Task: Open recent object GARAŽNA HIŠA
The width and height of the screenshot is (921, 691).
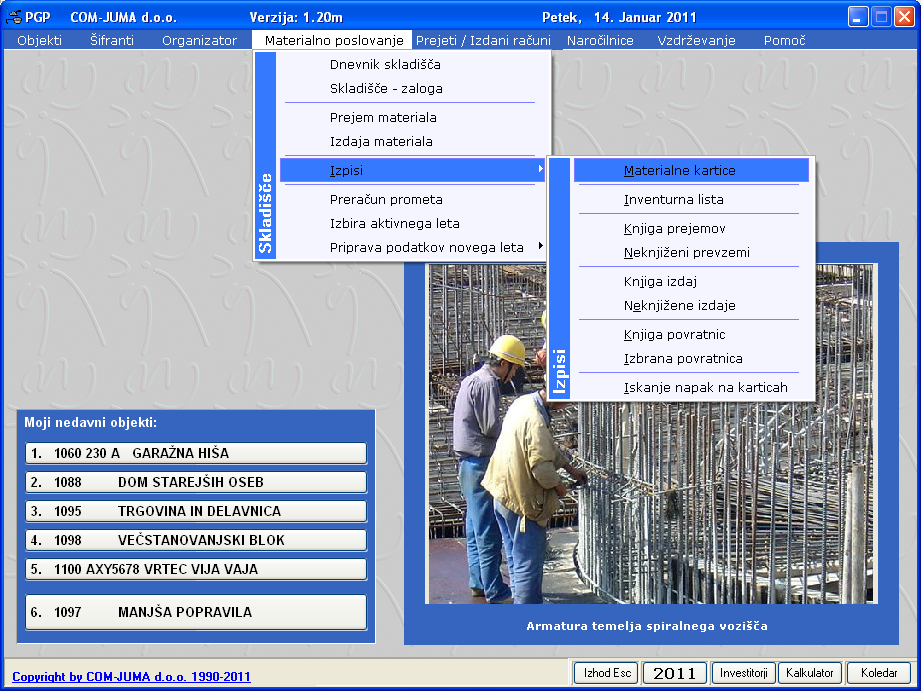Action: (x=196, y=453)
